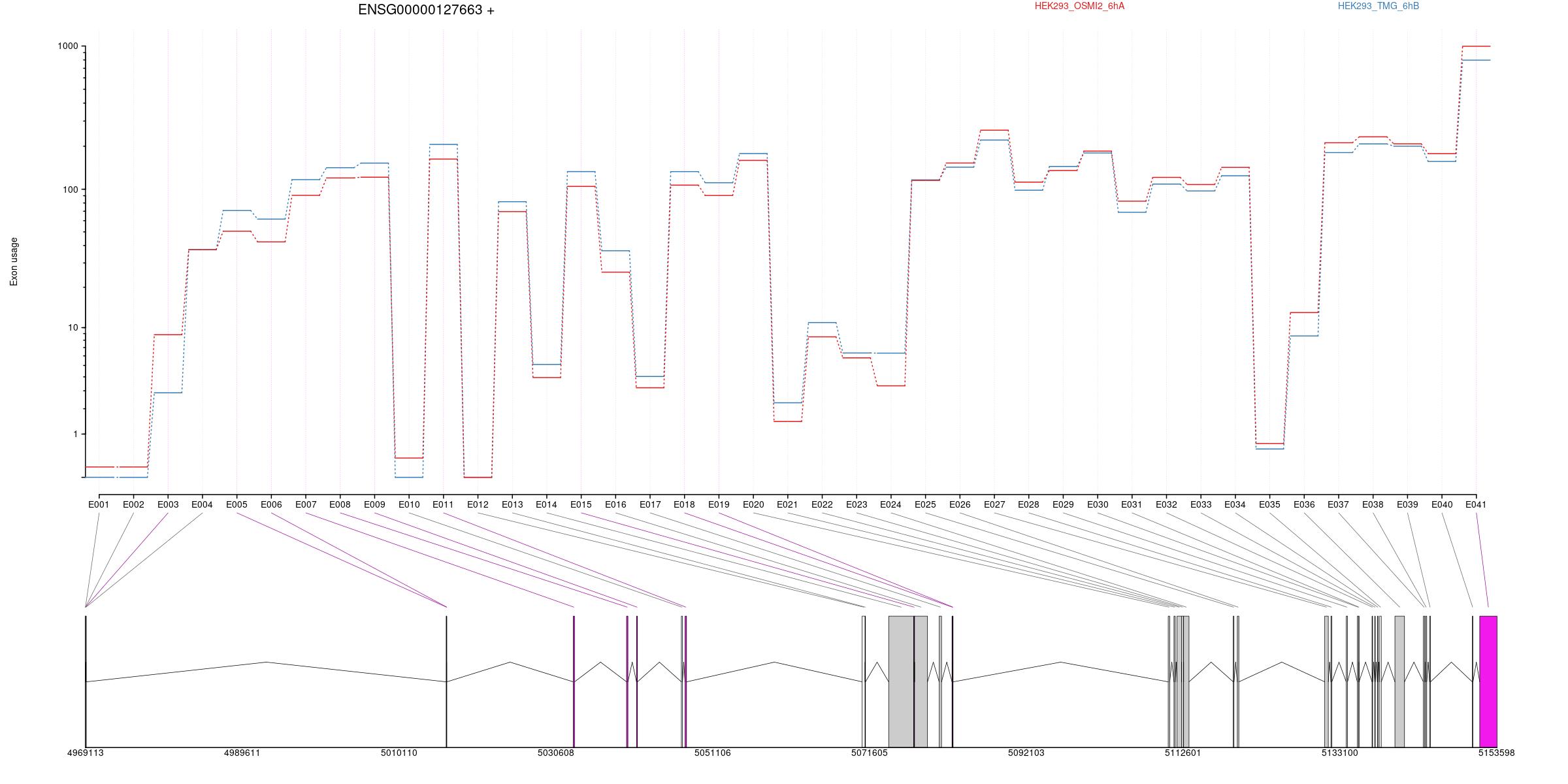Click the 1 y-axis tick label
The image size is (1568, 784).
coord(76,434)
